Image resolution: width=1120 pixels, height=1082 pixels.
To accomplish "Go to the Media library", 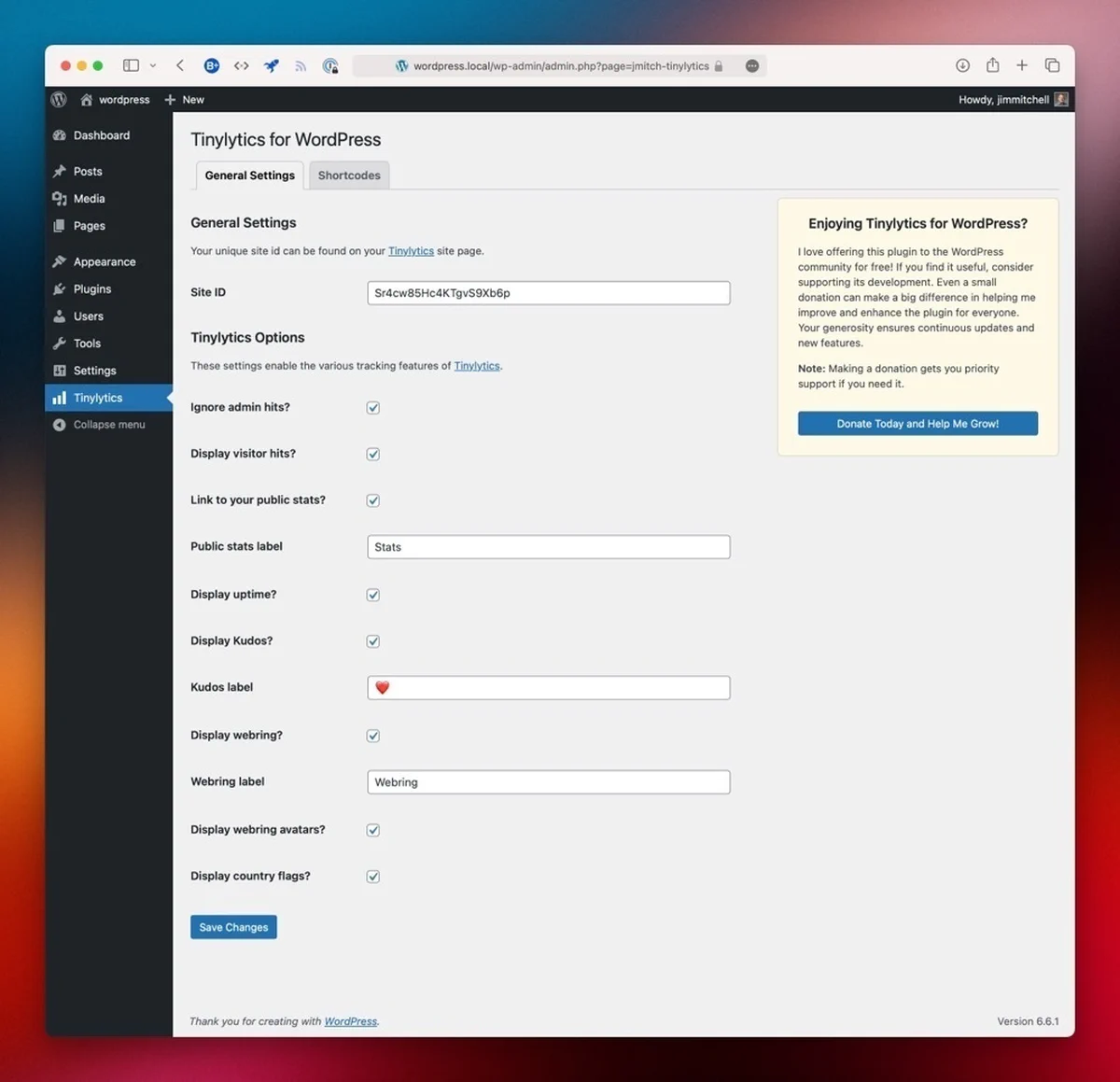I will pos(89,198).
